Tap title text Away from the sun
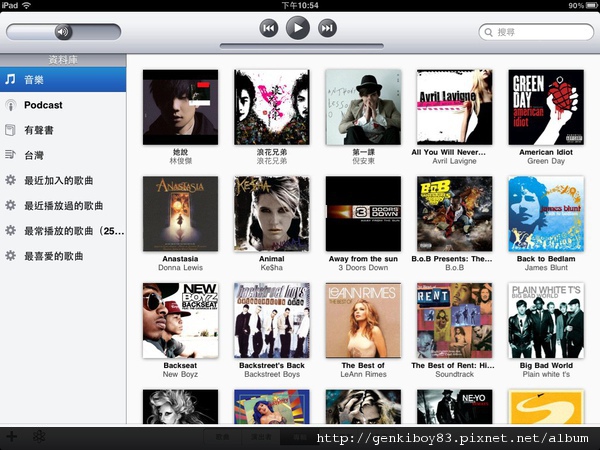The height and width of the screenshot is (450, 600). [363, 259]
